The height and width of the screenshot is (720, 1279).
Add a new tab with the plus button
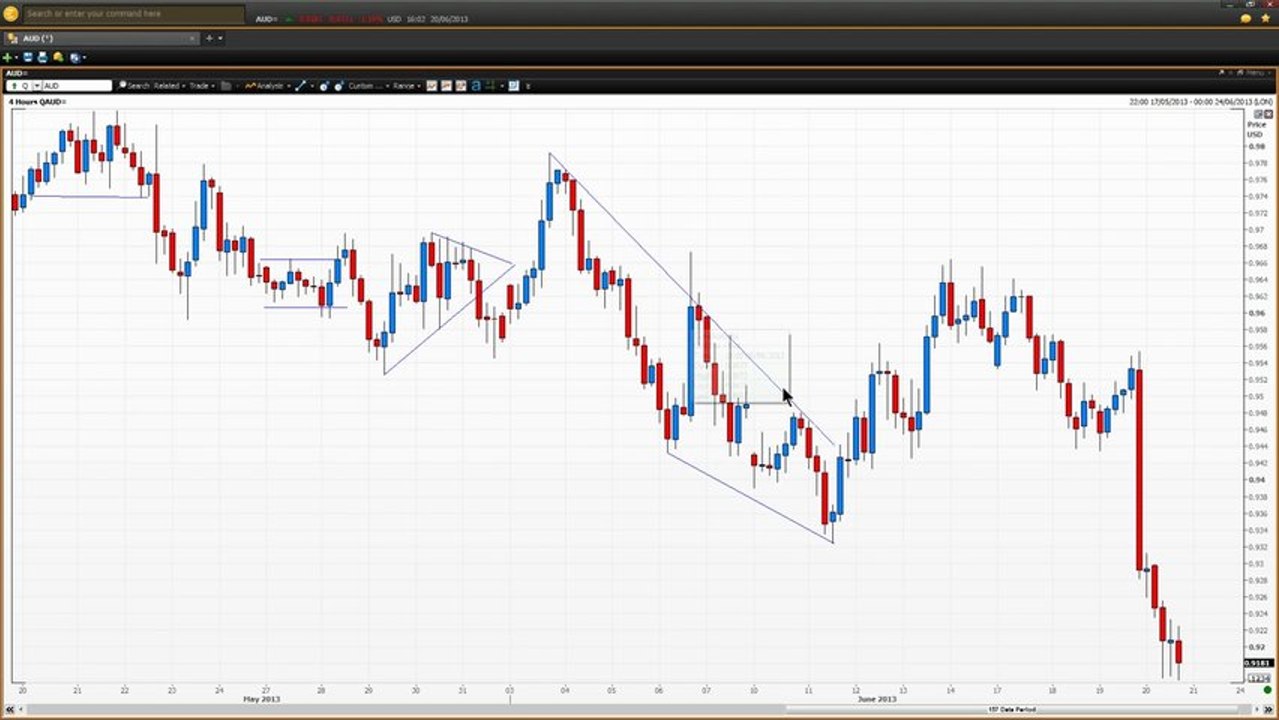point(209,38)
